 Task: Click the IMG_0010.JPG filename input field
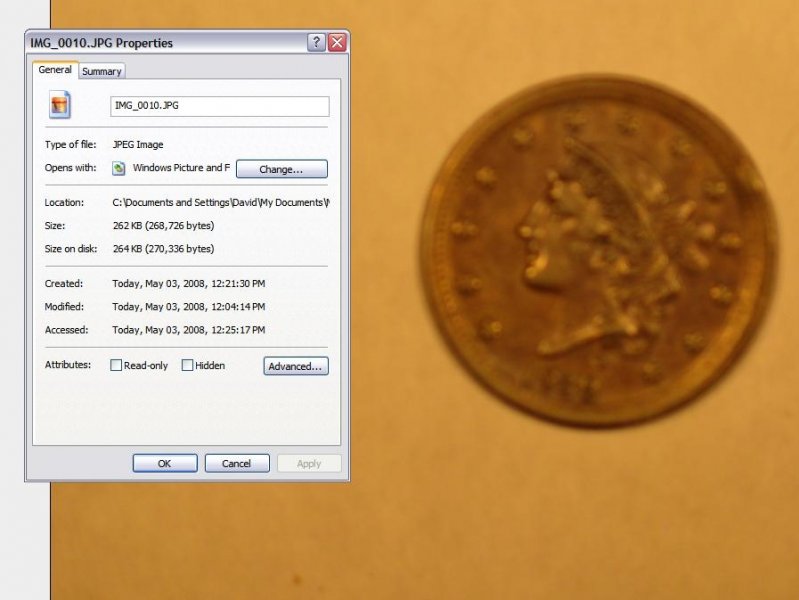pyautogui.click(x=220, y=106)
